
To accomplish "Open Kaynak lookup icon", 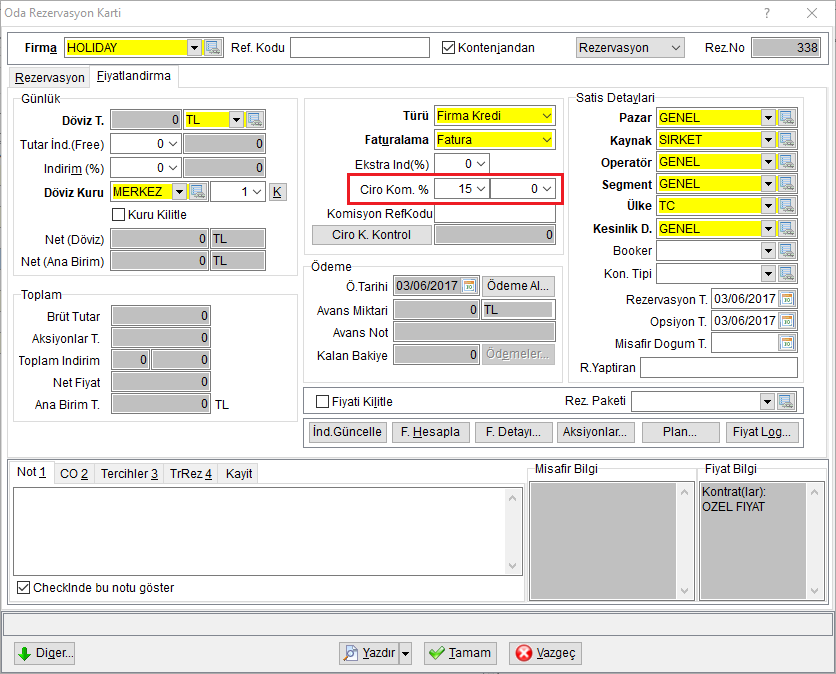I will click(x=787, y=140).
